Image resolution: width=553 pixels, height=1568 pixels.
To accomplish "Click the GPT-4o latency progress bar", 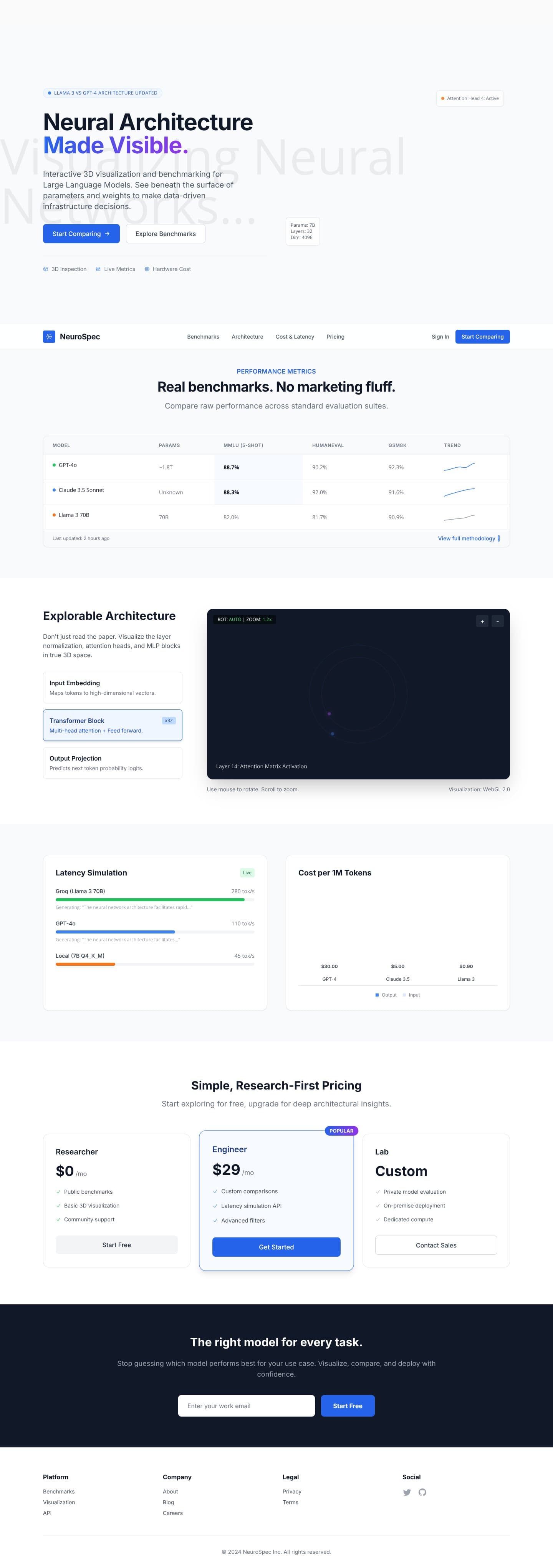I will tap(155, 932).
